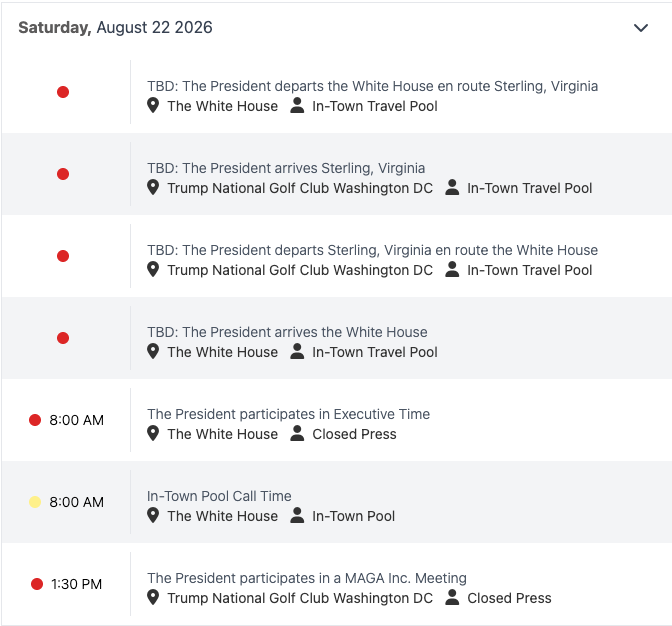Open 'The President participates in Executive Time' link
This screenshot has height=626, width=672.
coord(288,414)
